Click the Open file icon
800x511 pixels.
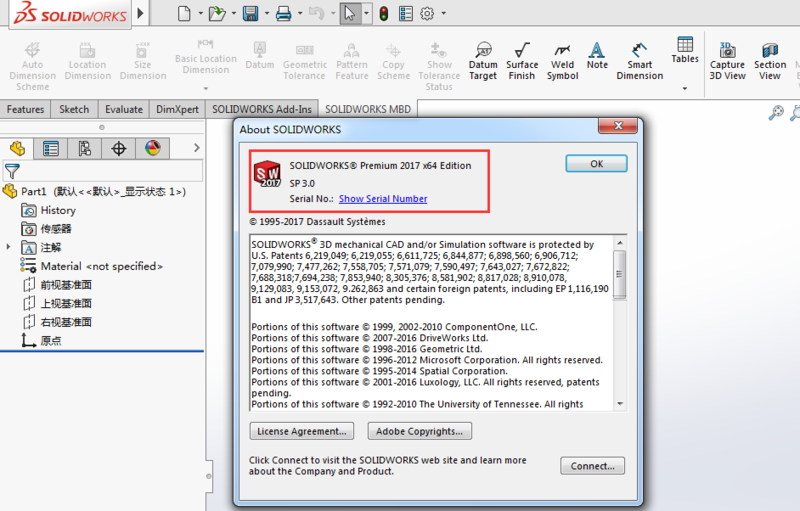[217, 13]
